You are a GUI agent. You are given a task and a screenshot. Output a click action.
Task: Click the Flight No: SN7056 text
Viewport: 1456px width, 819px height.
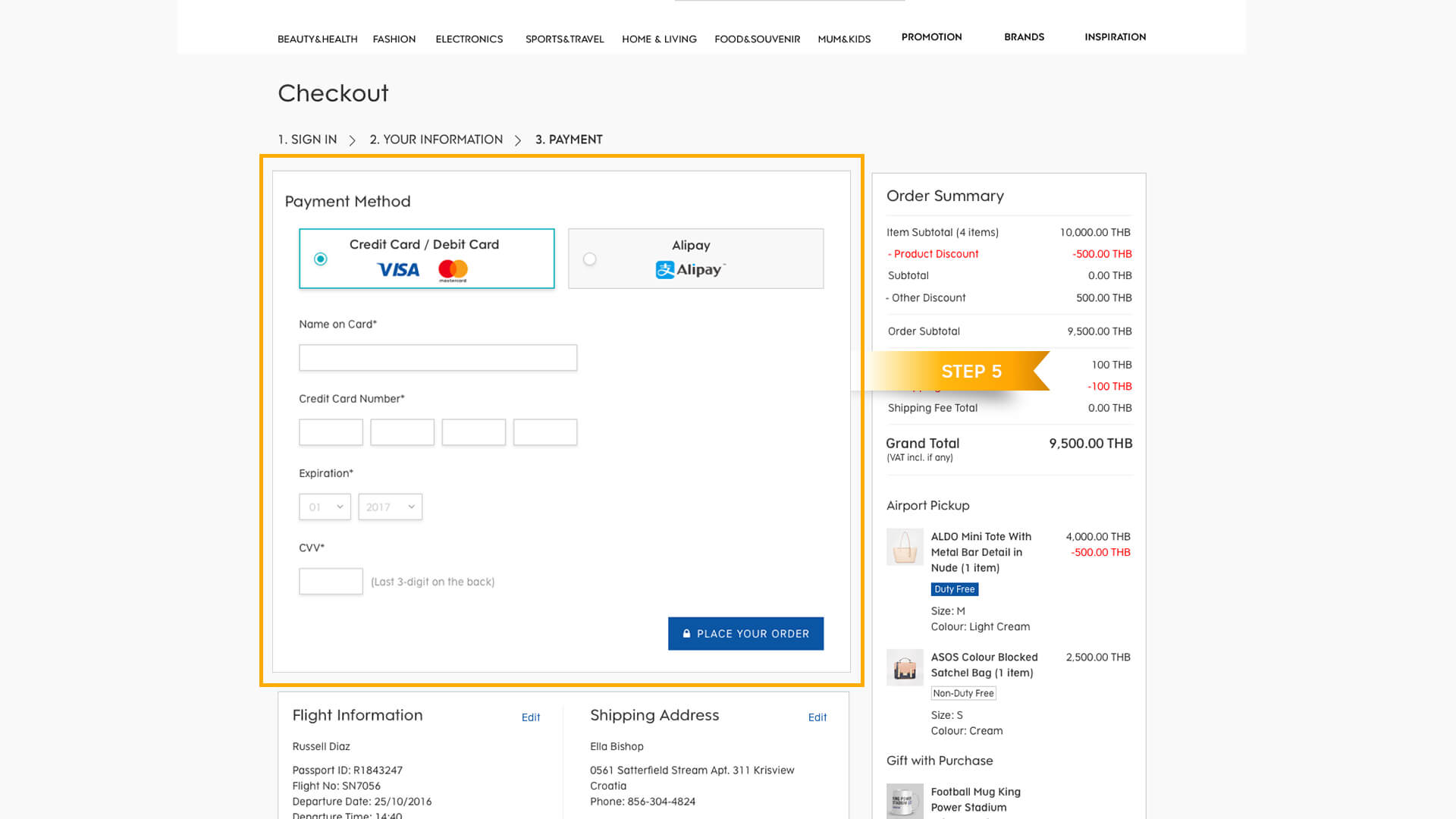pos(337,786)
